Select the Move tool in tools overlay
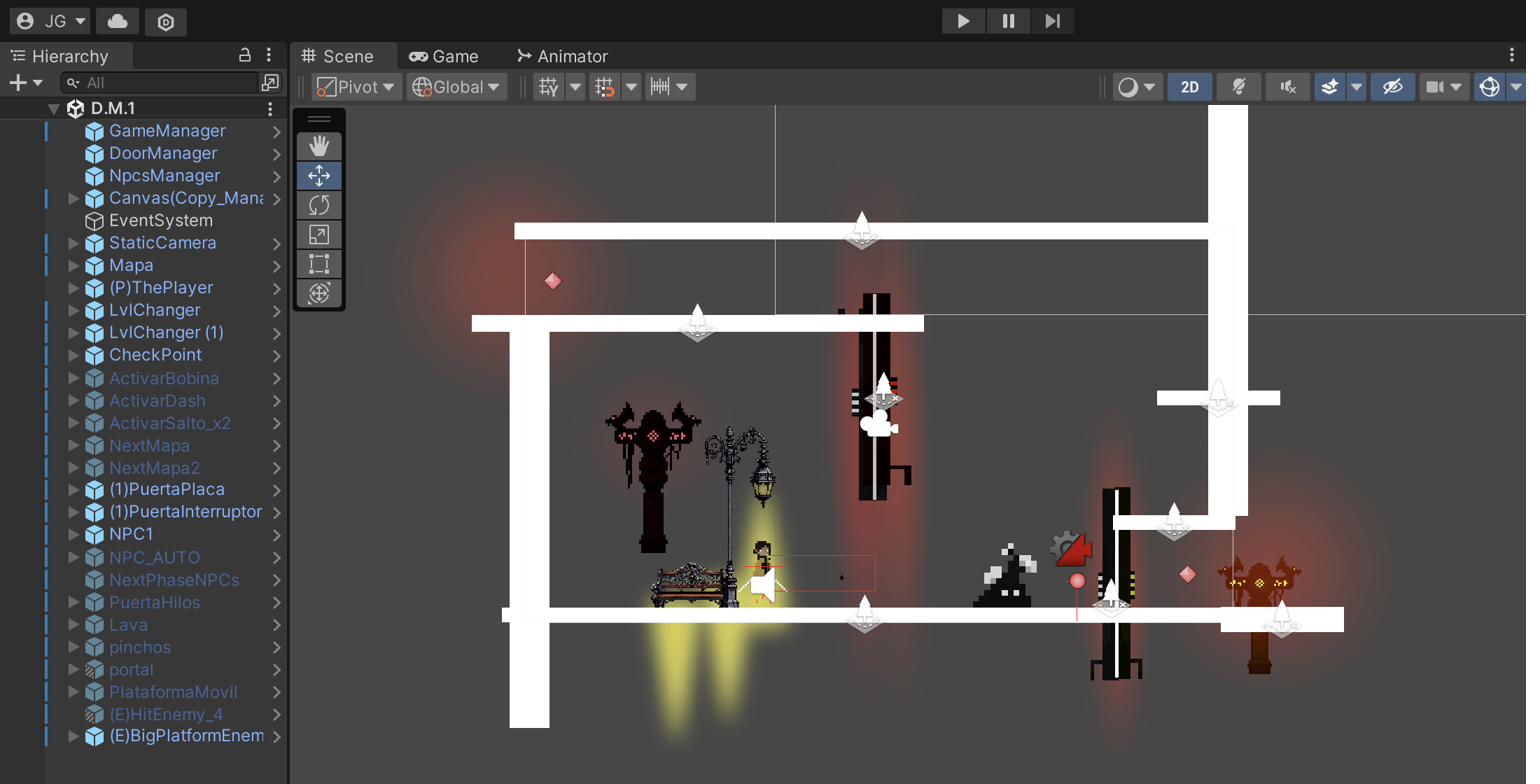 [319, 176]
